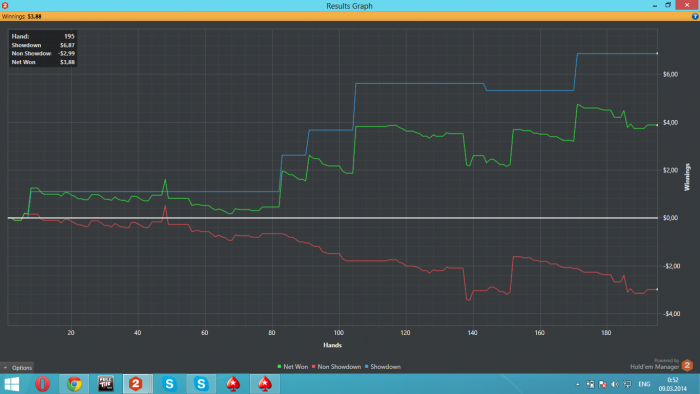
Task: Open Google Chrome from the taskbar
Action: tap(74, 384)
